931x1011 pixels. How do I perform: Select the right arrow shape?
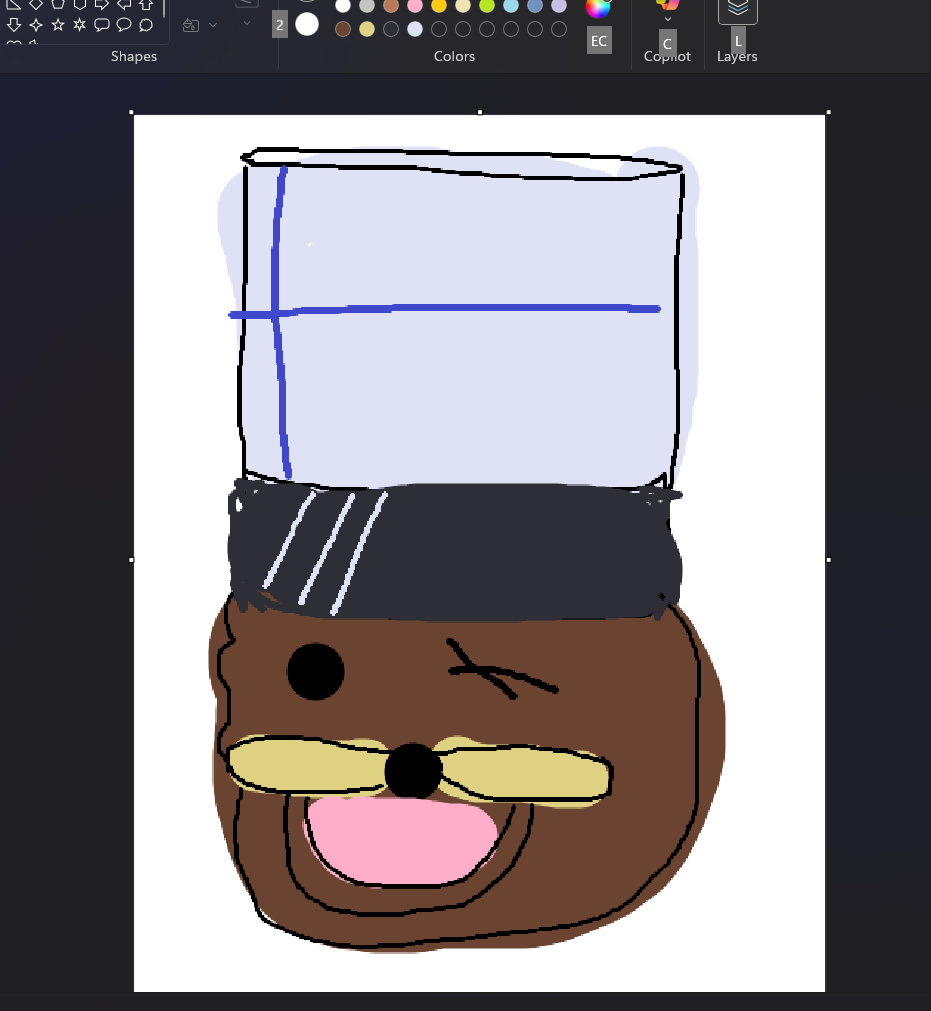click(x=102, y=5)
